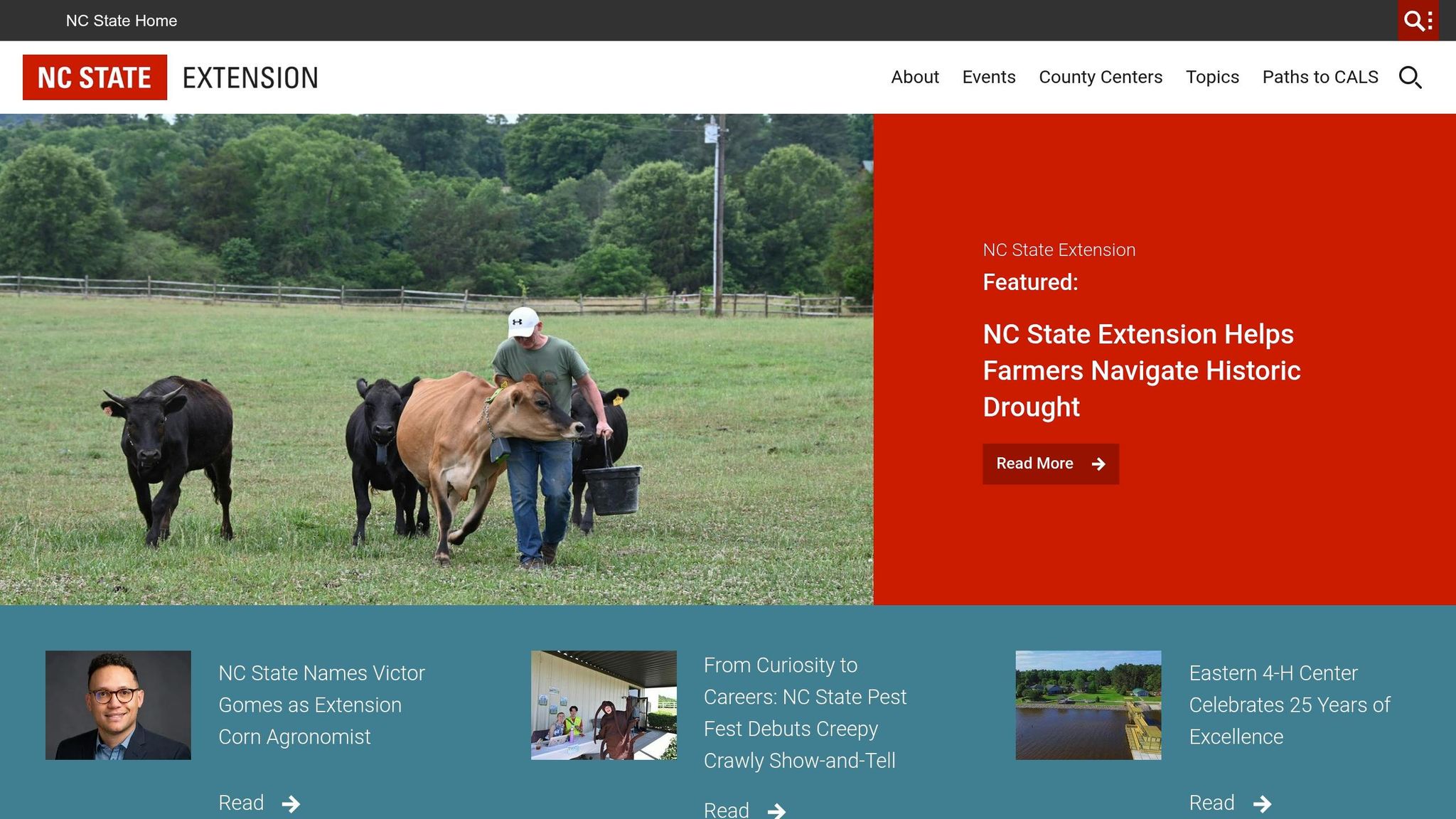
Task: Click the 'Featured:' label text
Action: click(x=1030, y=282)
